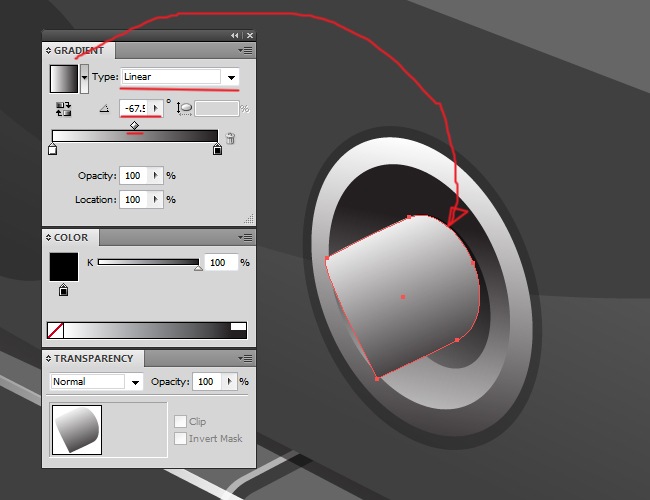Click the gradient slider bar
650x500 pixels.
click(x=135, y=136)
